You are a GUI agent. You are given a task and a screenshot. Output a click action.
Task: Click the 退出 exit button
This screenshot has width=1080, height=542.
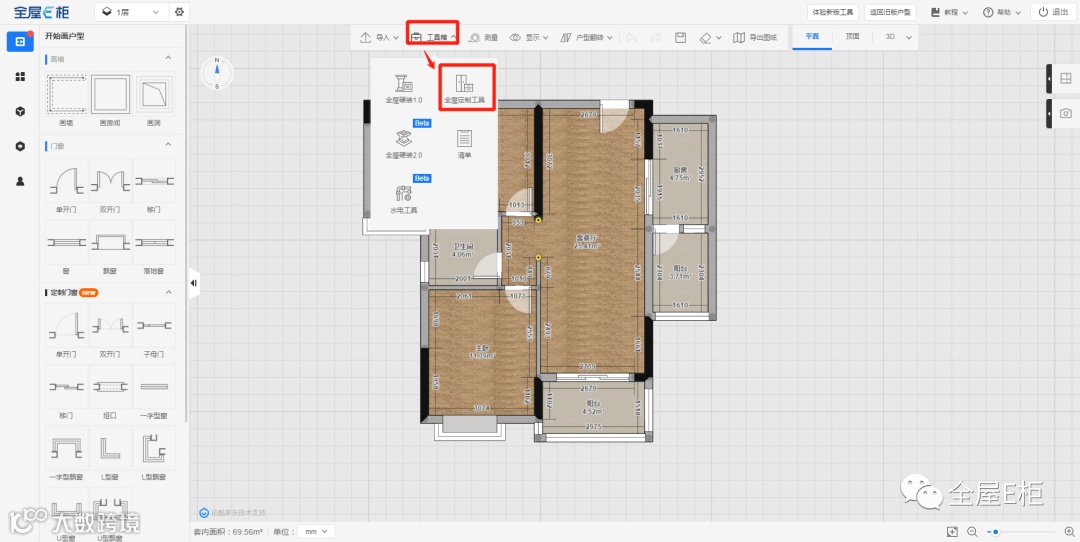[x=1053, y=12]
